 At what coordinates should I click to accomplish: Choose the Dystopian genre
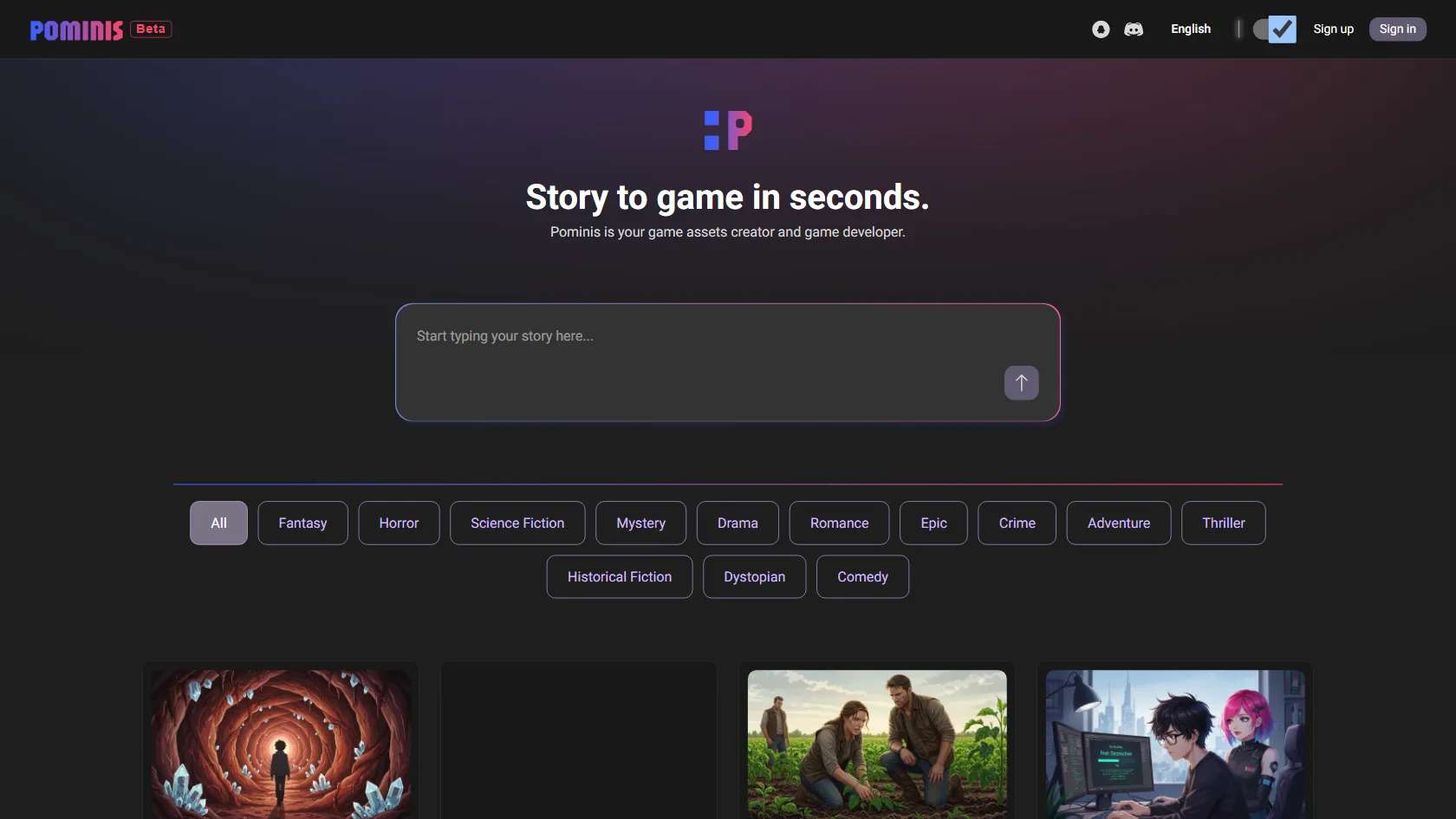(x=754, y=576)
